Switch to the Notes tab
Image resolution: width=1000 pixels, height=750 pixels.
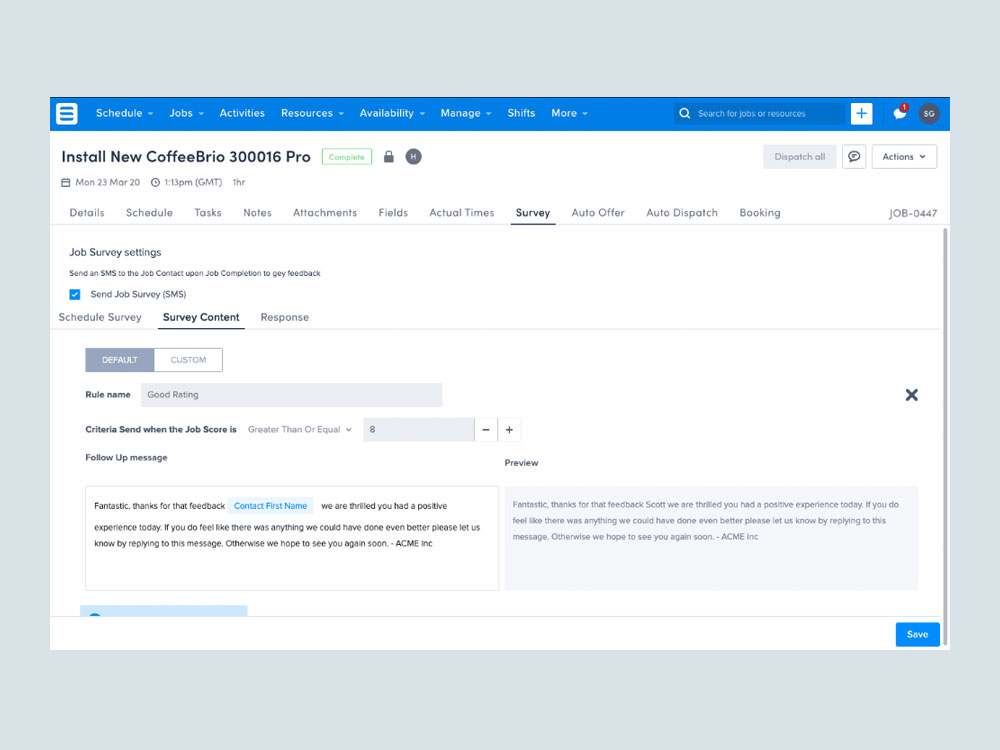pyautogui.click(x=257, y=213)
